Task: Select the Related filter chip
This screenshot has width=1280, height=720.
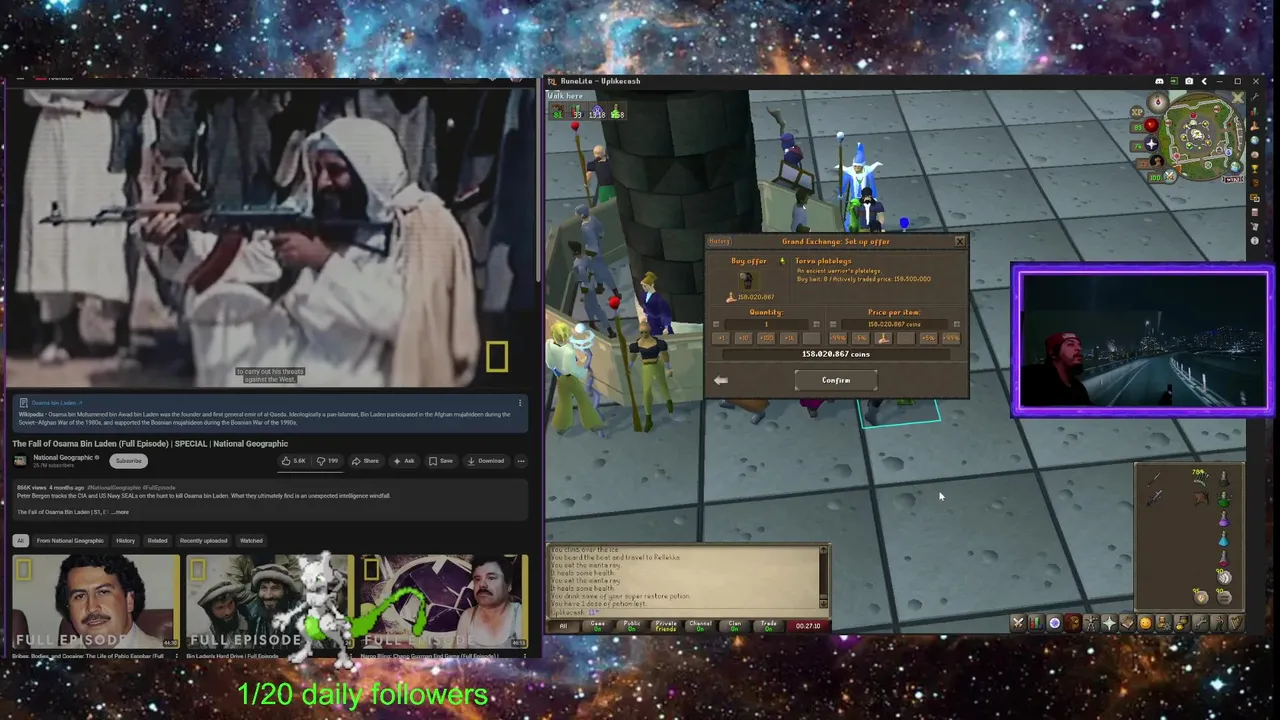Action: [157, 541]
